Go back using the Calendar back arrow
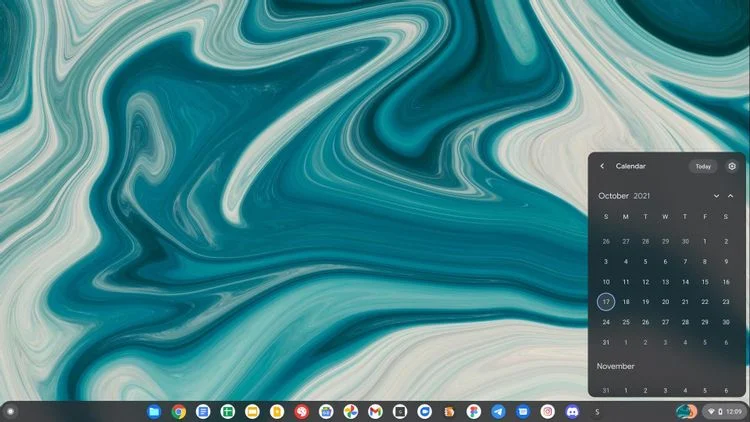The height and width of the screenshot is (422, 750). click(x=602, y=166)
